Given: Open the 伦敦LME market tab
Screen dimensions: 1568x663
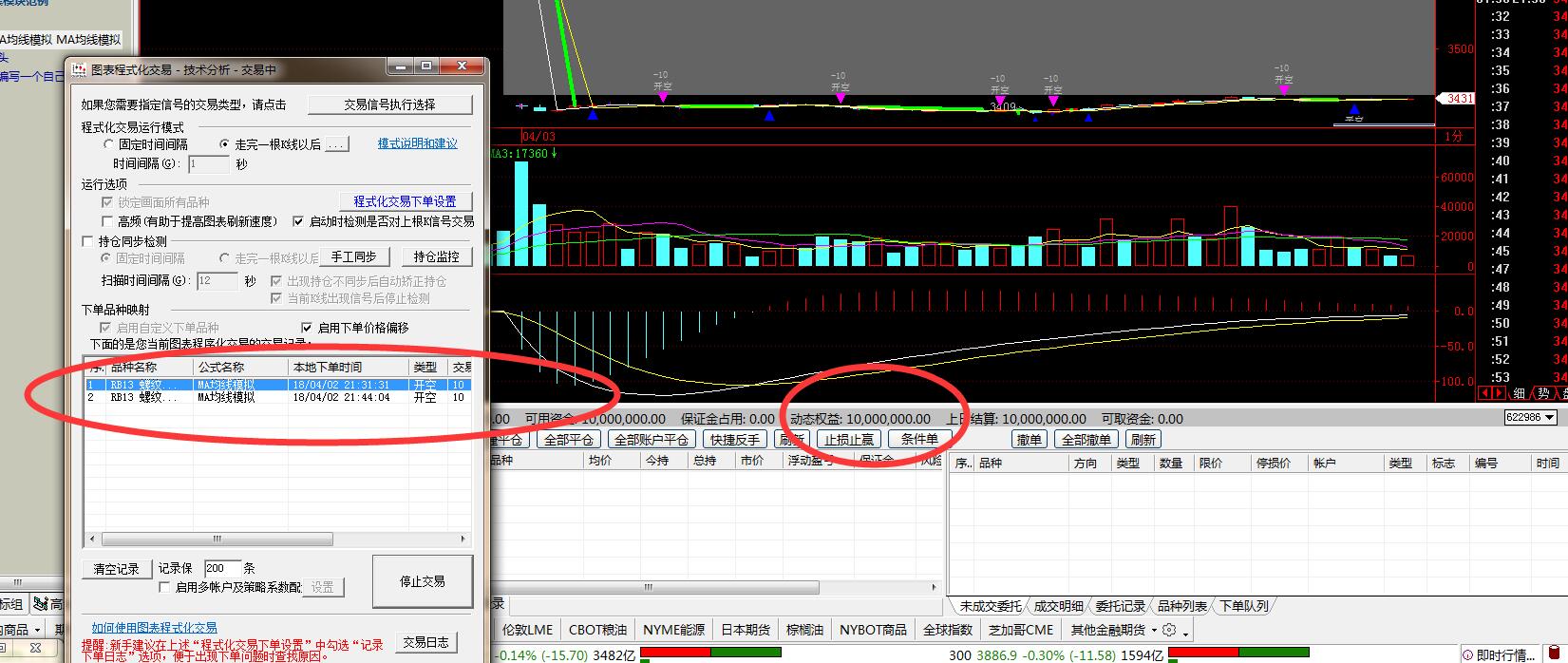Looking at the screenshot, I should pos(527,630).
